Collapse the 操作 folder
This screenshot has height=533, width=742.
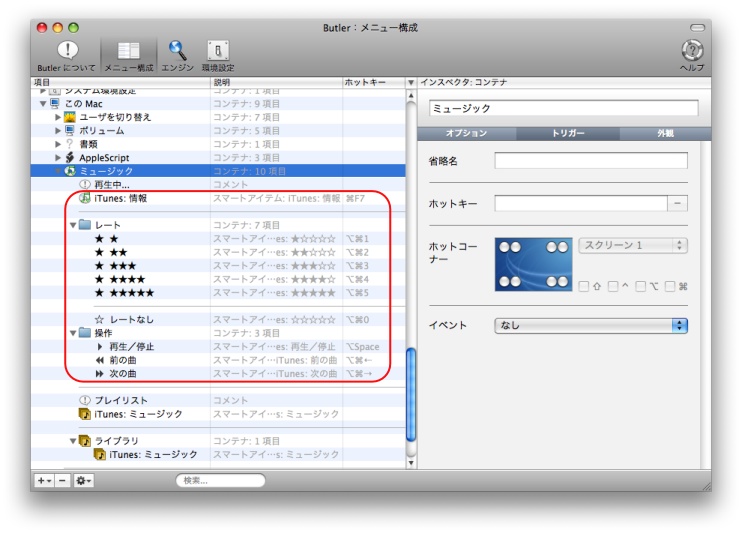click(x=73, y=333)
